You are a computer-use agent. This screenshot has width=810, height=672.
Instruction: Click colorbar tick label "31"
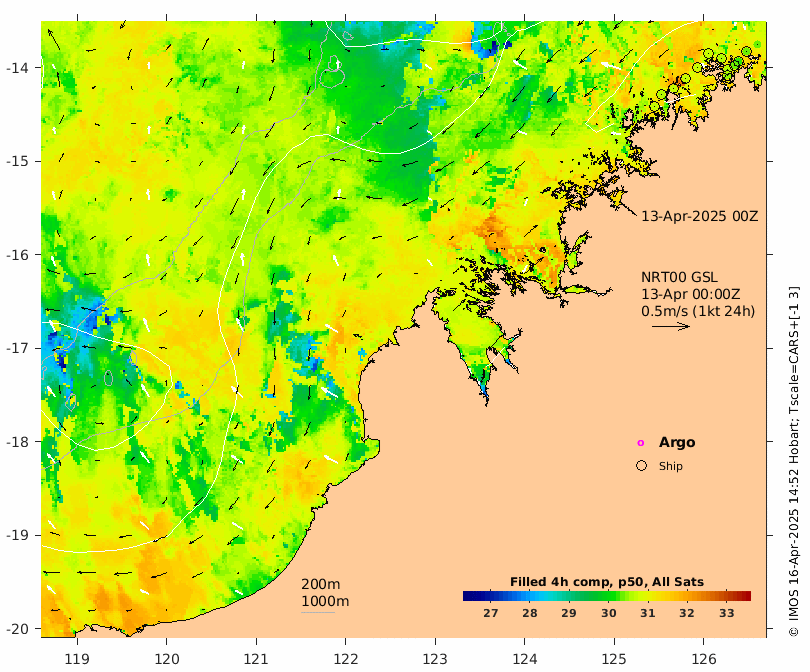pyautogui.click(x=648, y=613)
